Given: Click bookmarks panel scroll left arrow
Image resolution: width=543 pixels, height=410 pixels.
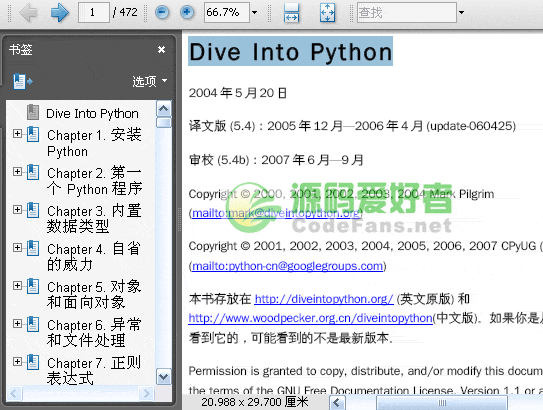Looking at the screenshot, I should click(x=15, y=393).
